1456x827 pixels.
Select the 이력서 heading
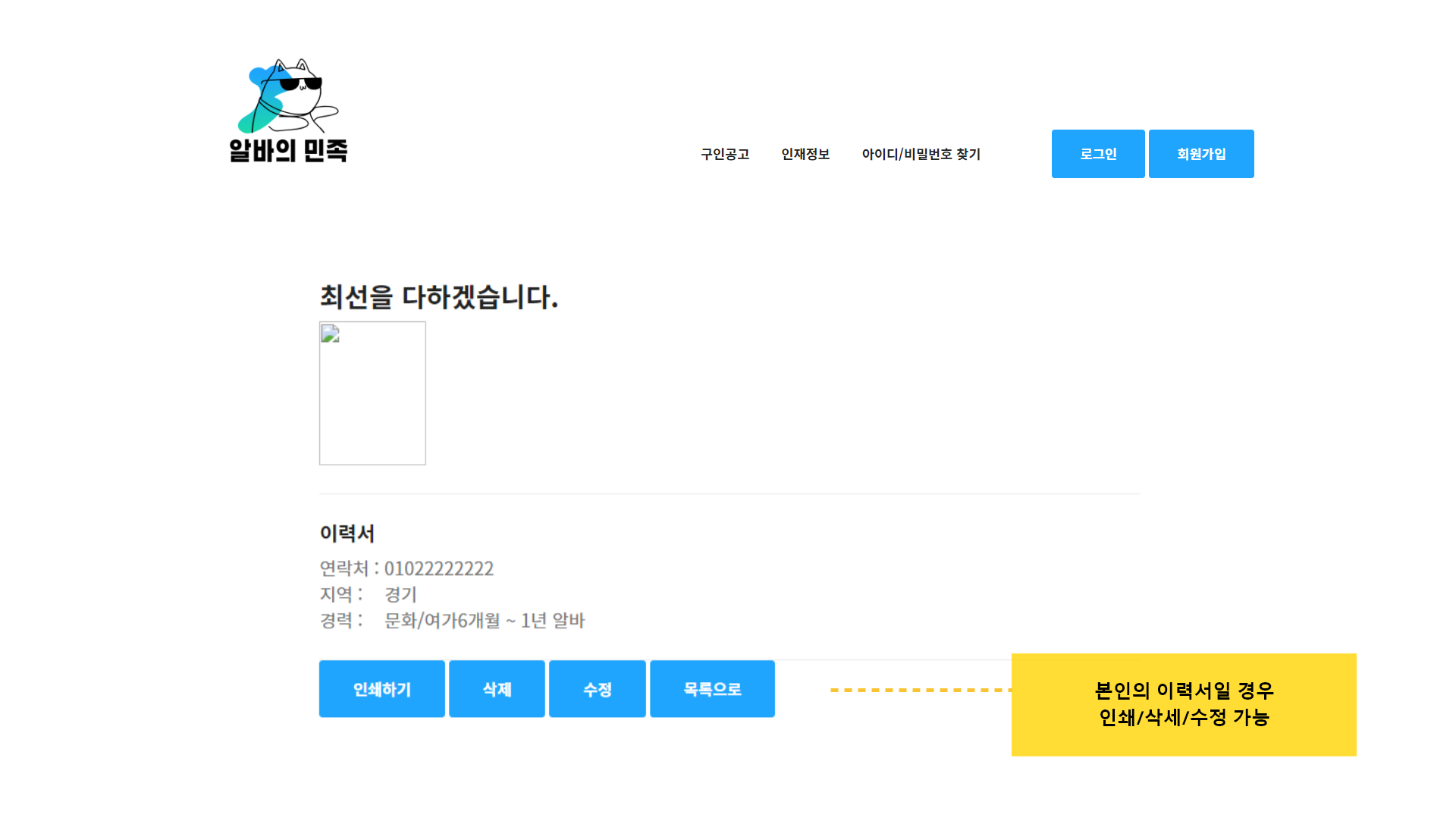[347, 534]
